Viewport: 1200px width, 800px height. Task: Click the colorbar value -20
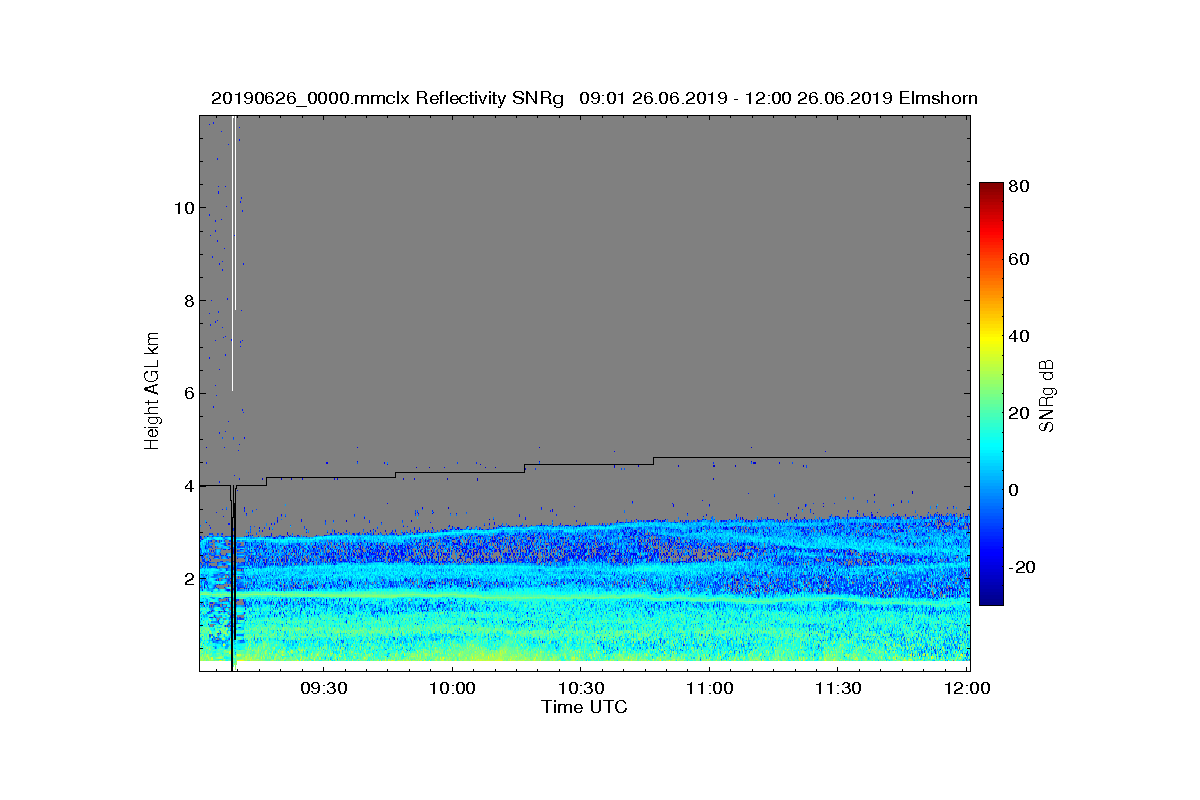1024,567
